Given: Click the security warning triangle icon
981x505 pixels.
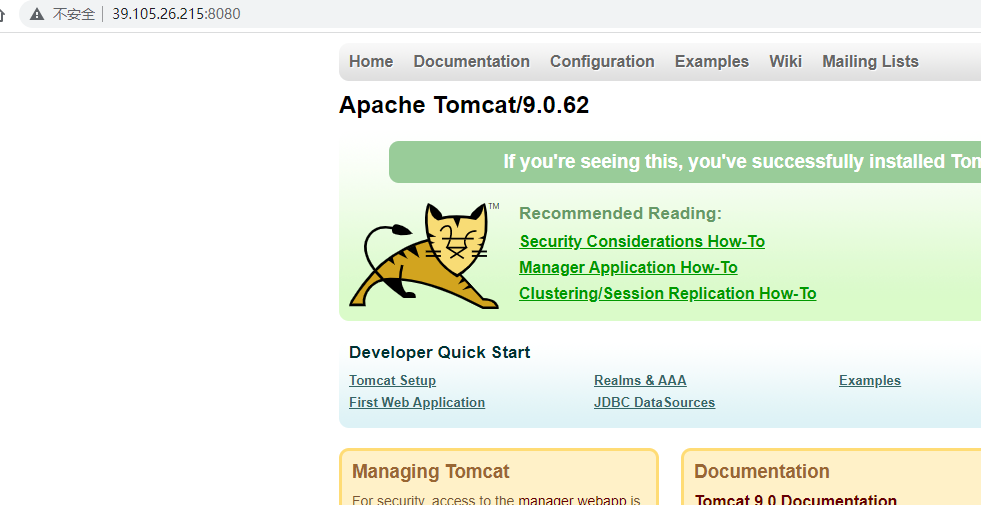Looking at the screenshot, I should coord(37,14).
